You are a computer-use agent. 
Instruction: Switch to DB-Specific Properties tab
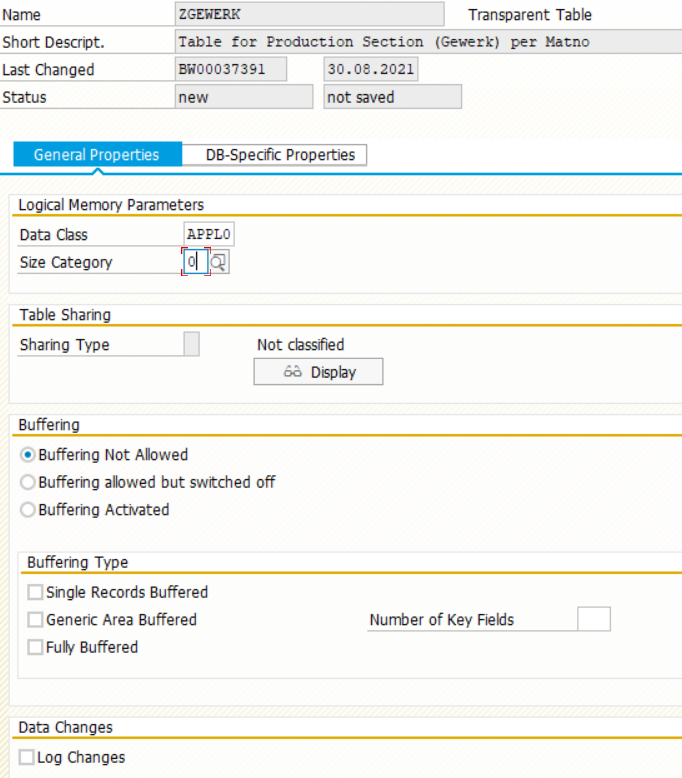pos(280,155)
